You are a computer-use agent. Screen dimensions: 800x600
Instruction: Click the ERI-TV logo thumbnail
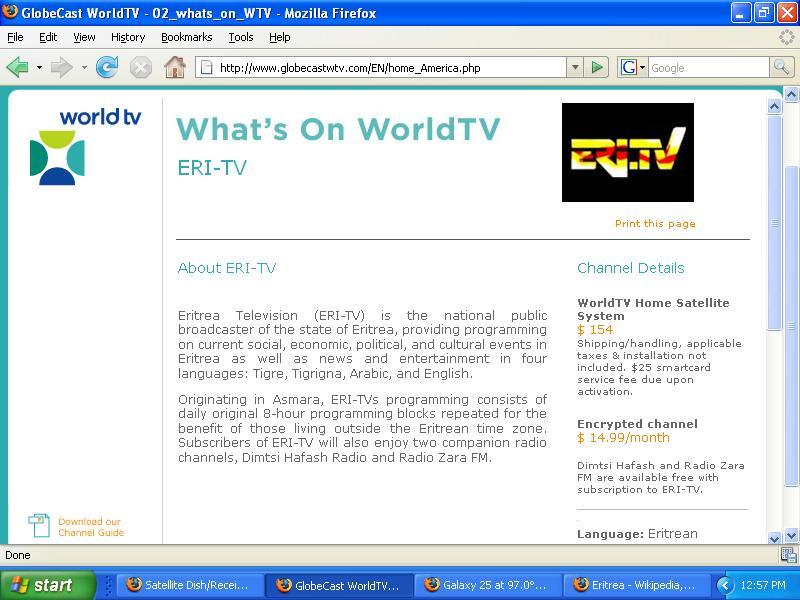tap(628, 152)
